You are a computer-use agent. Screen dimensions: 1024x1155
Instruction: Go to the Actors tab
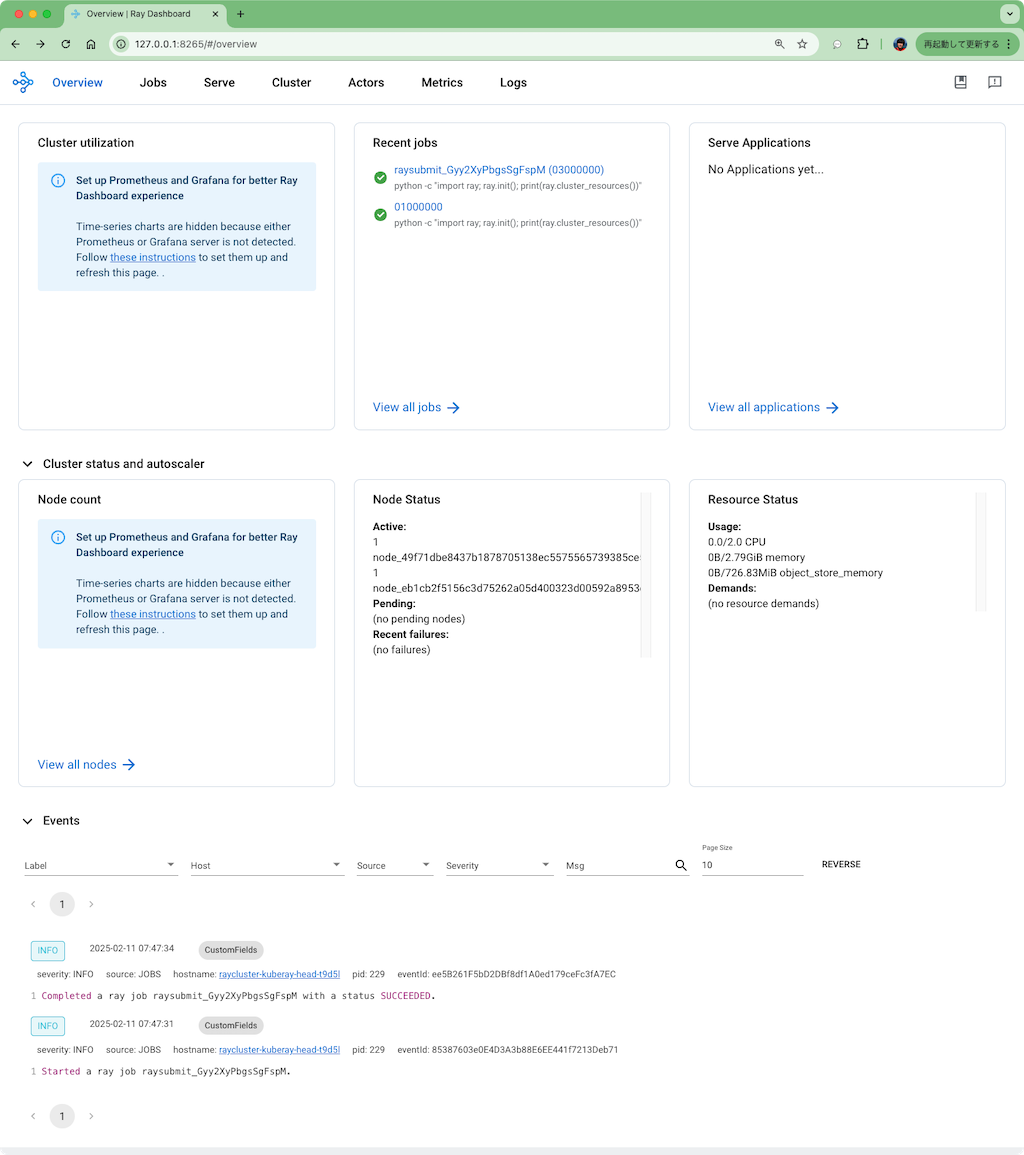366,82
